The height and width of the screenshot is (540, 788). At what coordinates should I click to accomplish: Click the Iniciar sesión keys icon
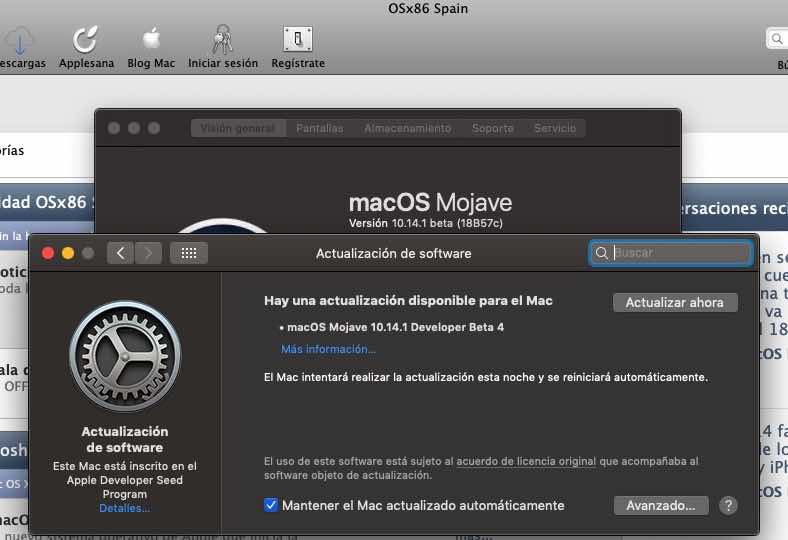click(222, 39)
